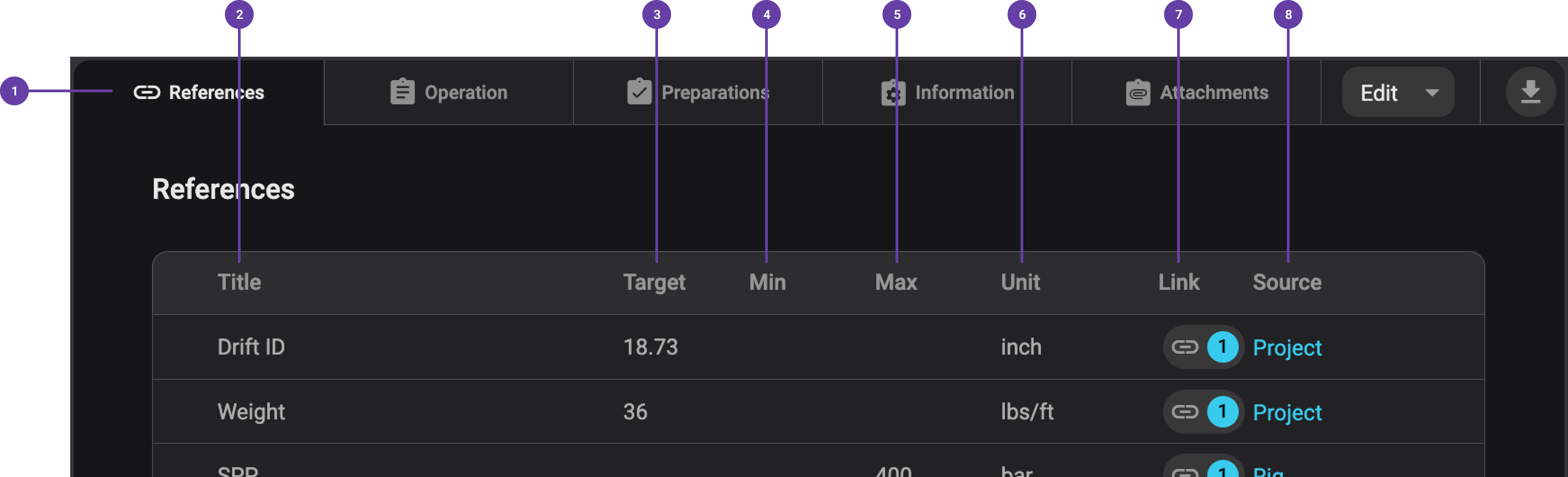Viewport: 1568px width, 477px height.
Task: Switch to the Operation tab
Action: 466,93
